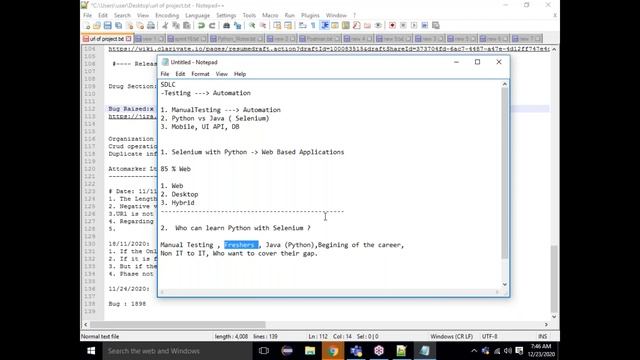Viewport: 640px width, 360px height.
Task: Click the Synchronize Horizontal Scrolling icon
Action: 288,25
